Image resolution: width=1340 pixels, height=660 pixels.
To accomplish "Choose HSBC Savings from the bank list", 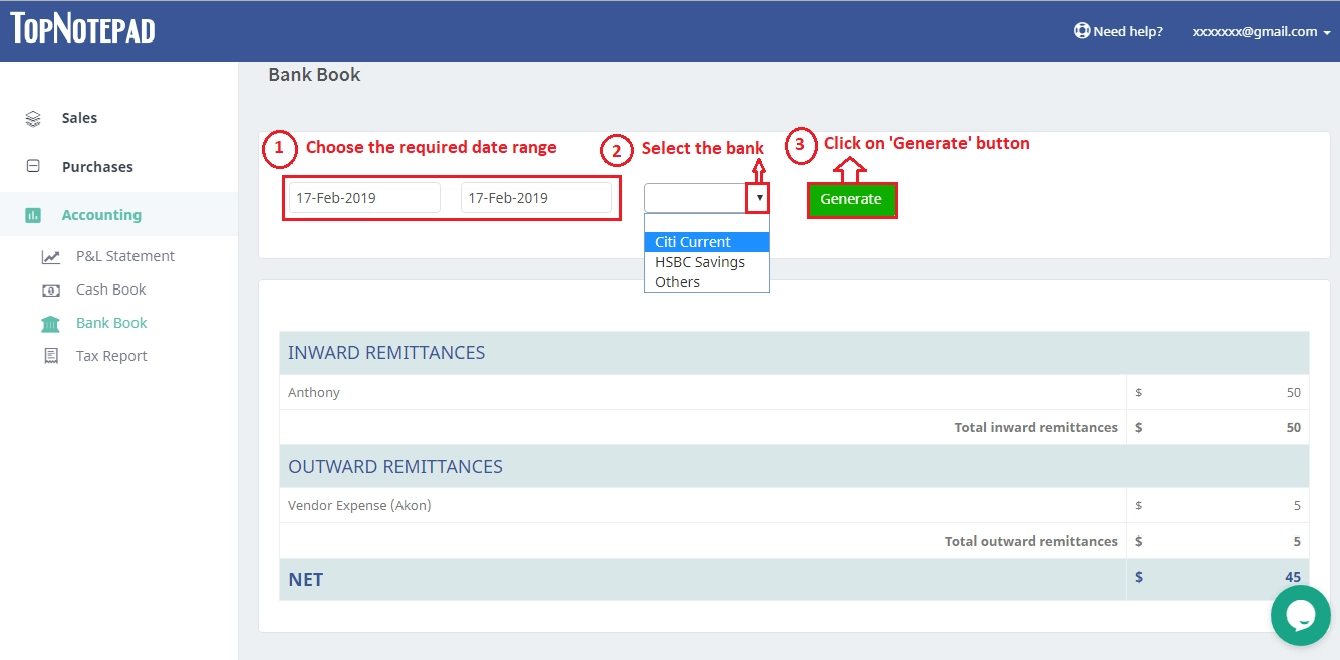I will click(x=707, y=262).
